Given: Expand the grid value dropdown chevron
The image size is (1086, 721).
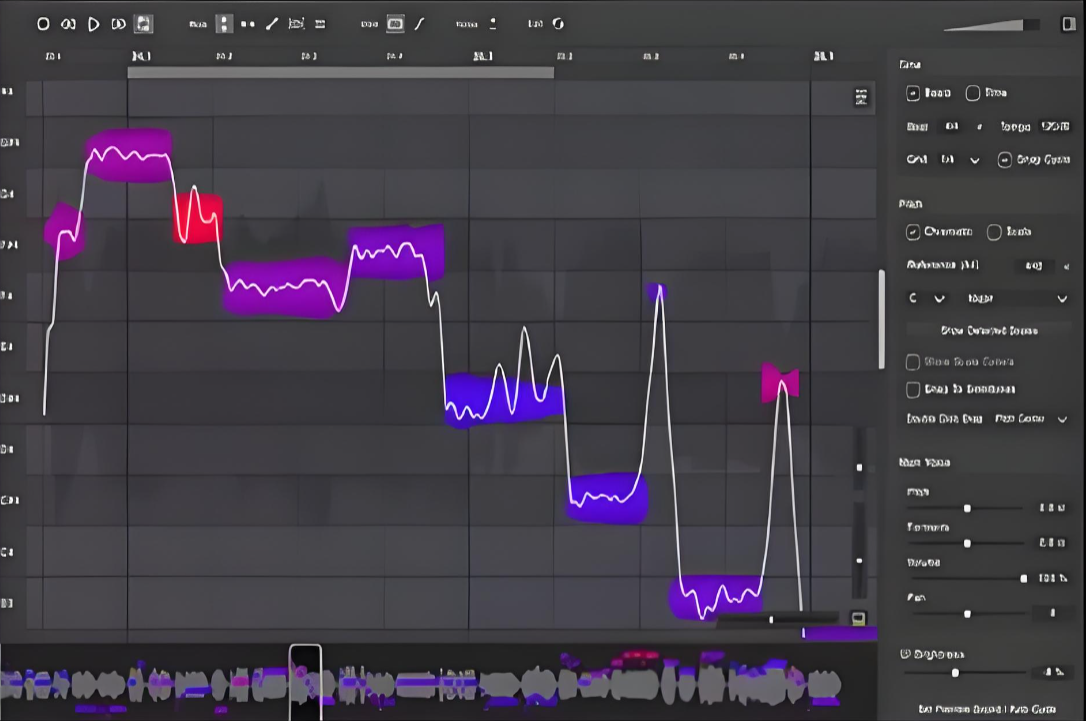Looking at the screenshot, I should click(x=974, y=160).
